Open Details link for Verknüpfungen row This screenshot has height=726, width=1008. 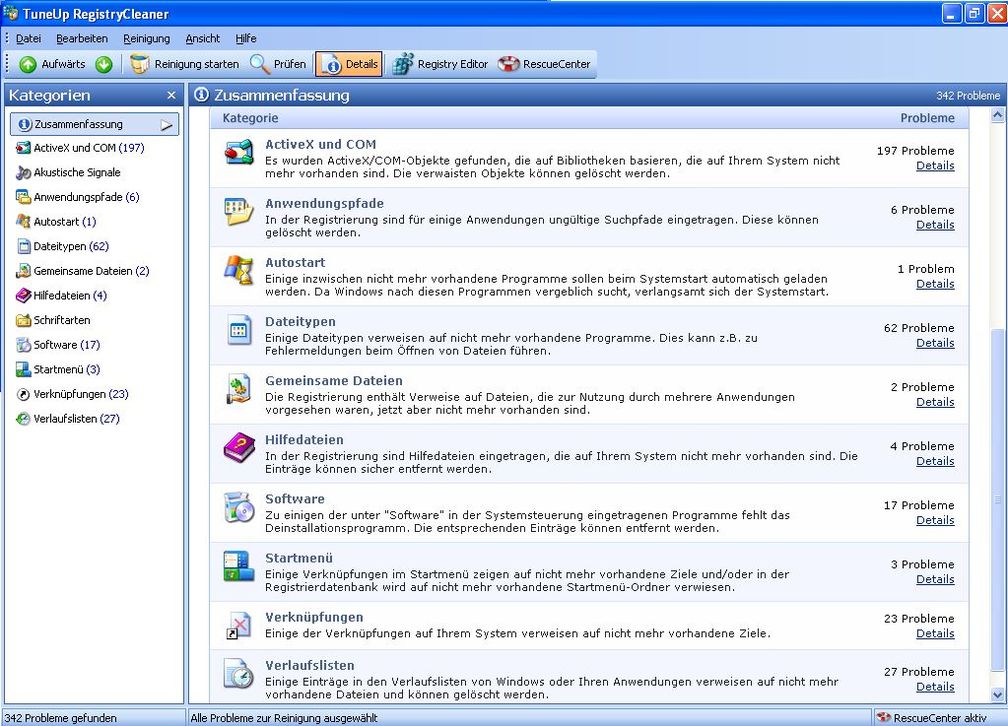(x=935, y=634)
